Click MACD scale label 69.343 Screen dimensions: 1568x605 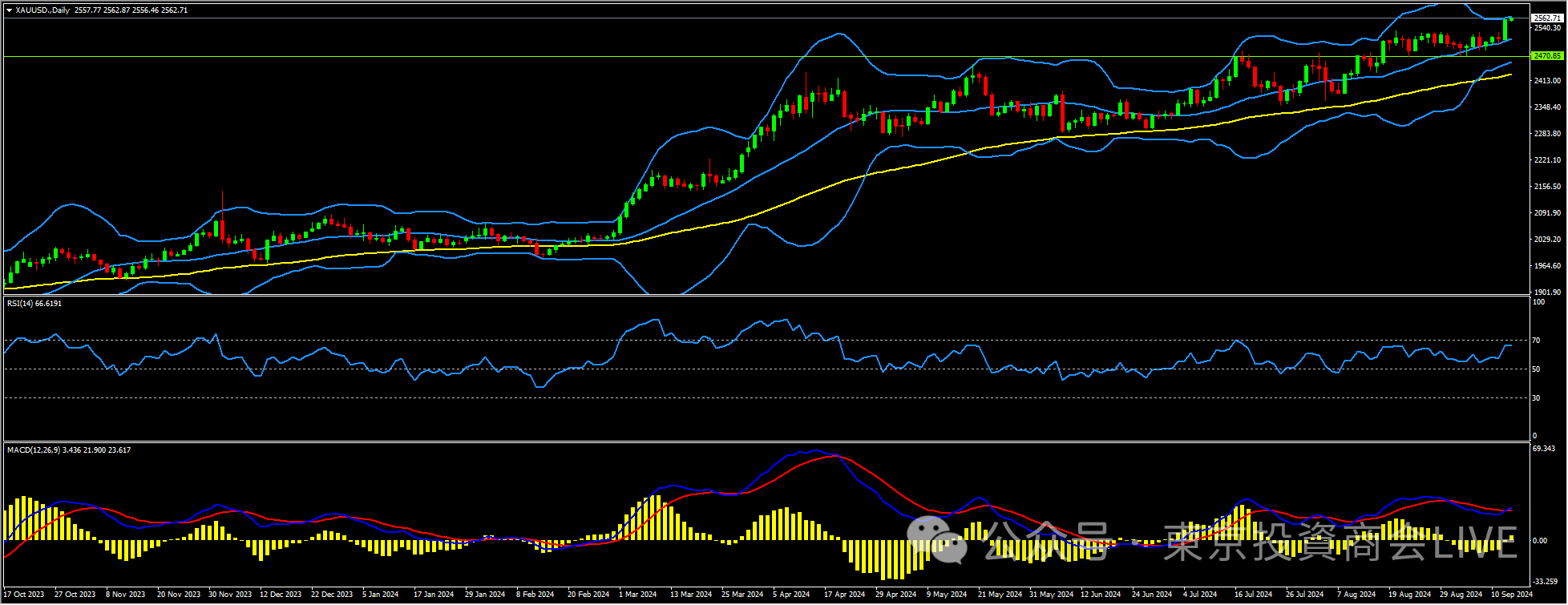pos(1544,449)
